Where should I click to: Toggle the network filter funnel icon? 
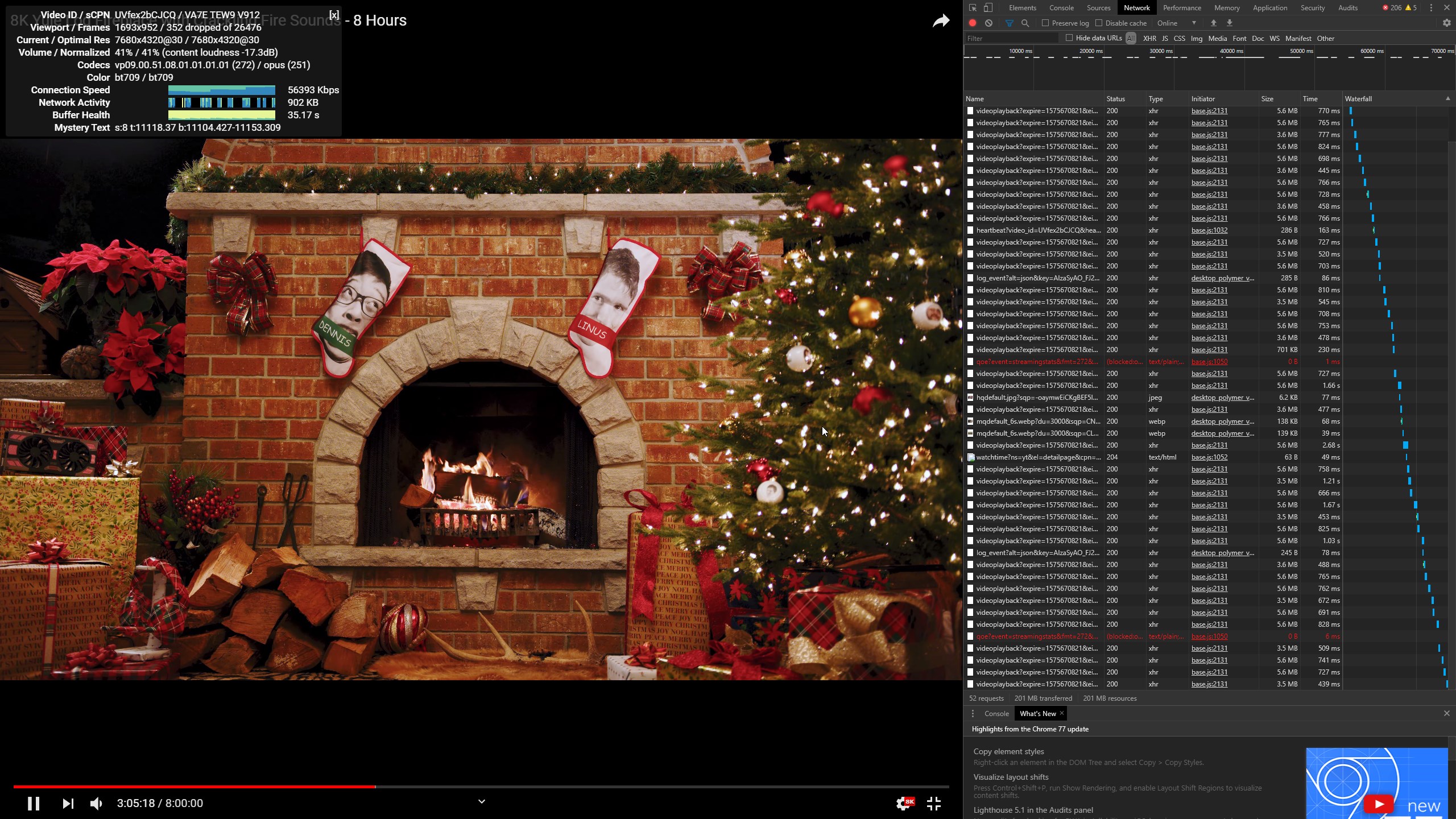pyautogui.click(x=1010, y=23)
